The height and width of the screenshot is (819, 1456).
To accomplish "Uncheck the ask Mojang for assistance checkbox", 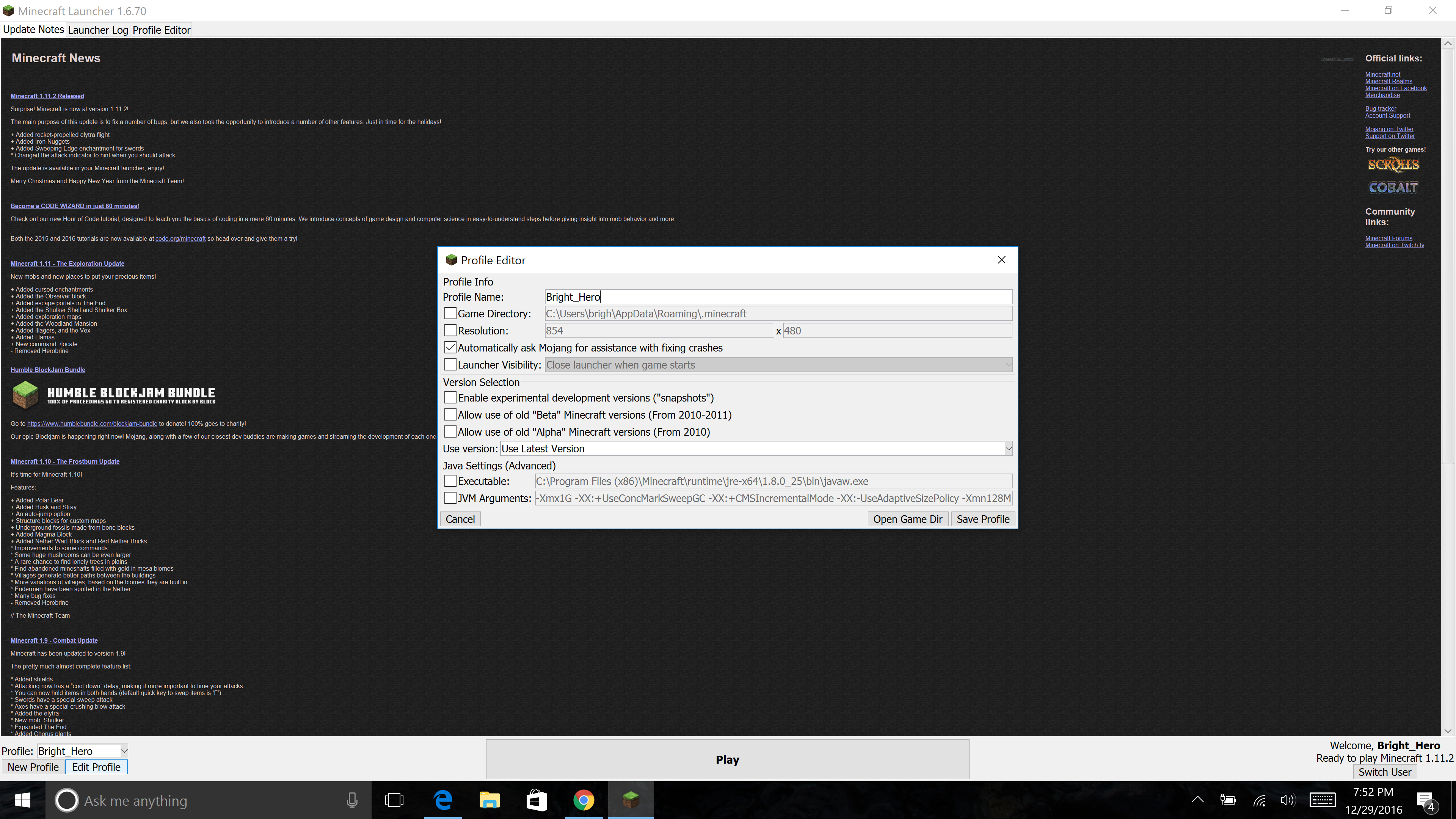I will click(450, 348).
